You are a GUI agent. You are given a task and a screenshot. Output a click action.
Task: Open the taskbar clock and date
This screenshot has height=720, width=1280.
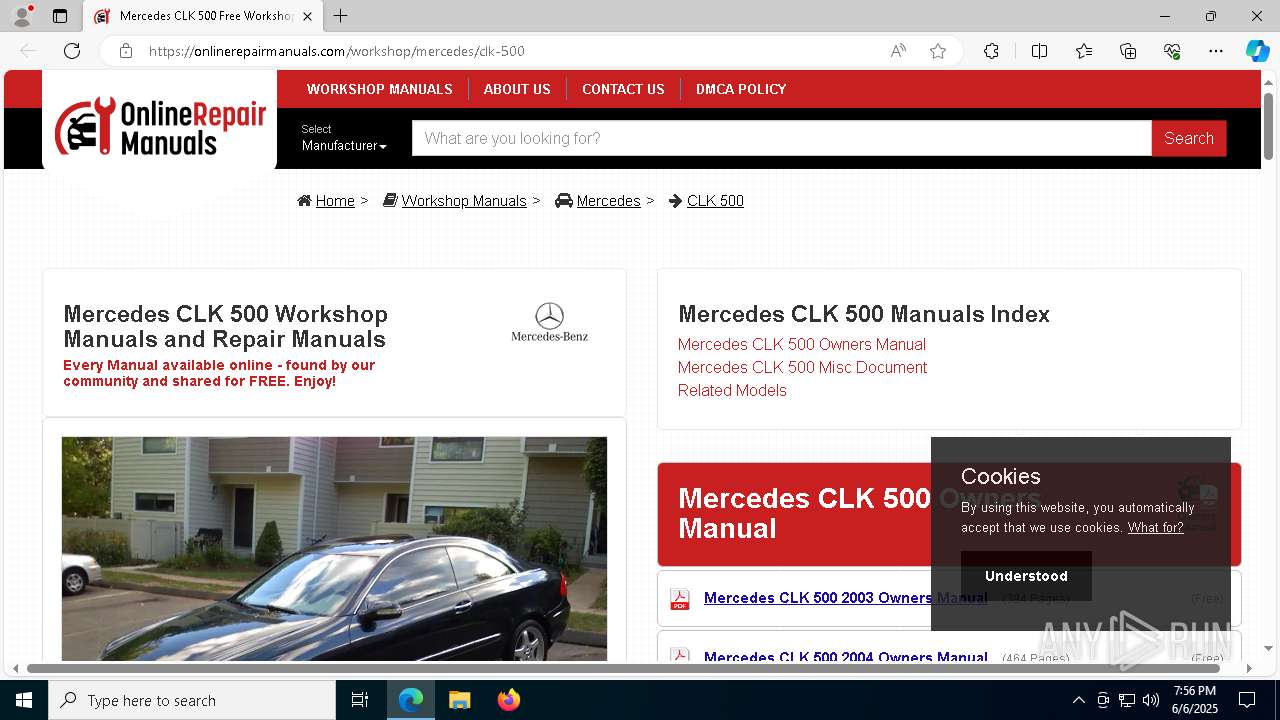[x=1195, y=700]
